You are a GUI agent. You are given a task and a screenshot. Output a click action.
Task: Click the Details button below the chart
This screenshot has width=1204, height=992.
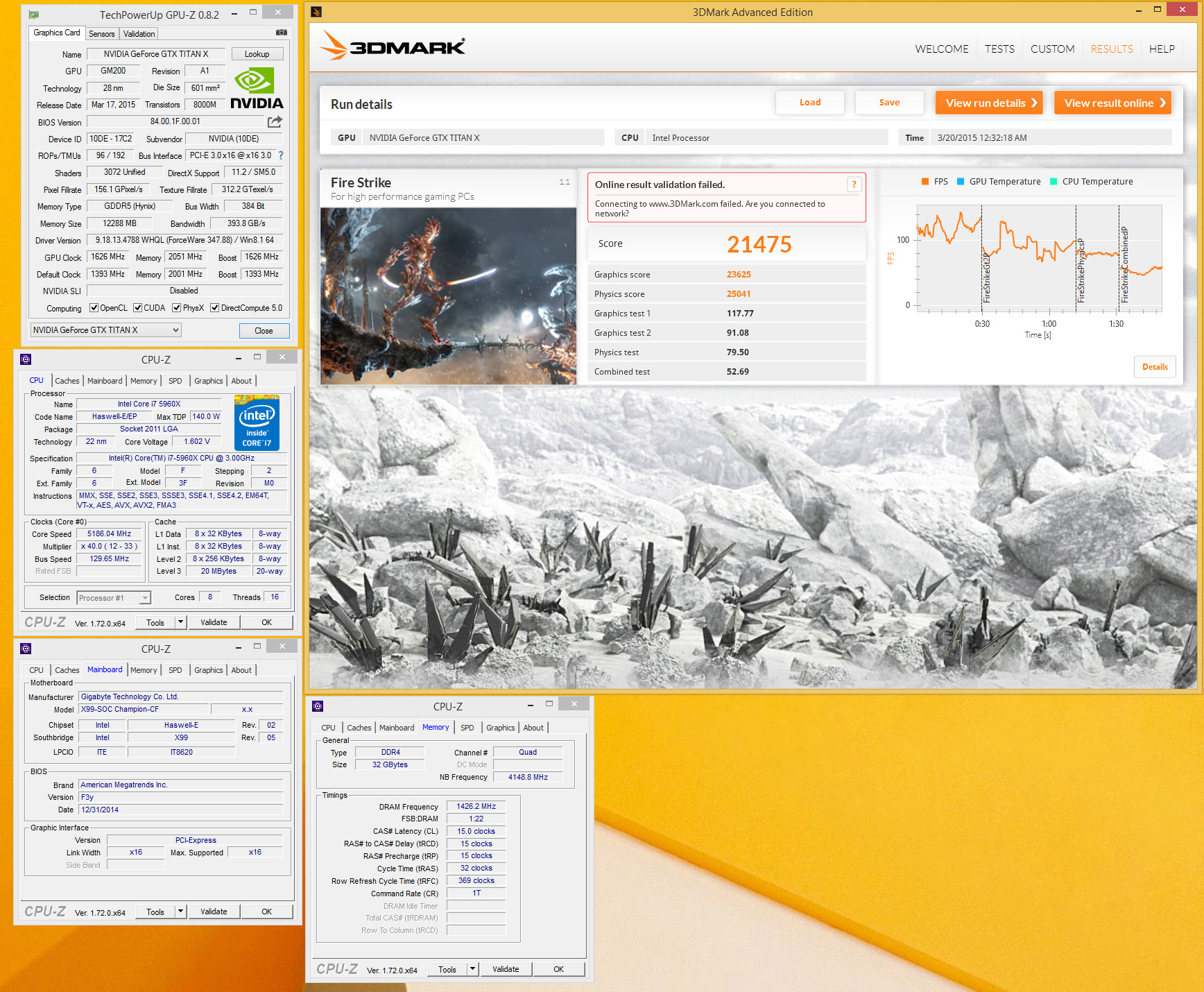pyautogui.click(x=1155, y=367)
